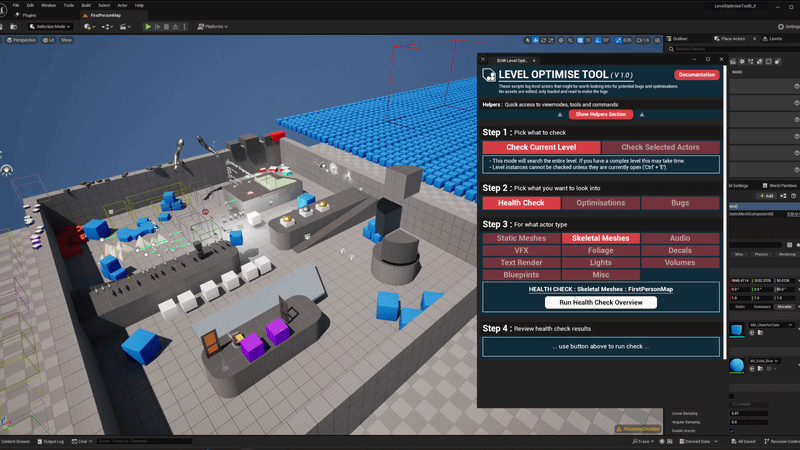Toggle rotation angle snapping icon
This screenshot has height=450, width=800.
[598, 40]
